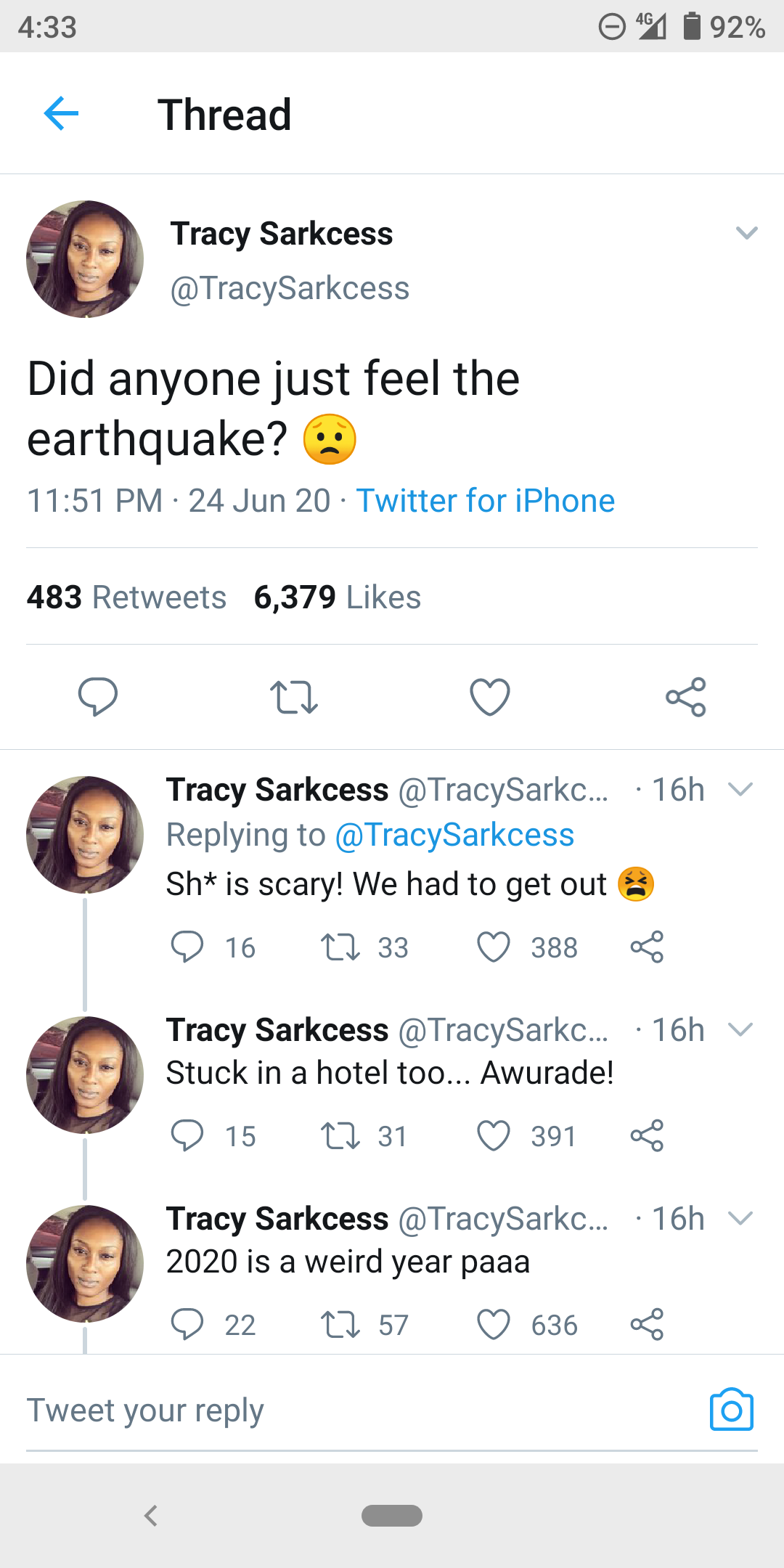This screenshot has height=1568, width=784.
Task: Like the "Sh* is scary" reply
Action: (494, 947)
